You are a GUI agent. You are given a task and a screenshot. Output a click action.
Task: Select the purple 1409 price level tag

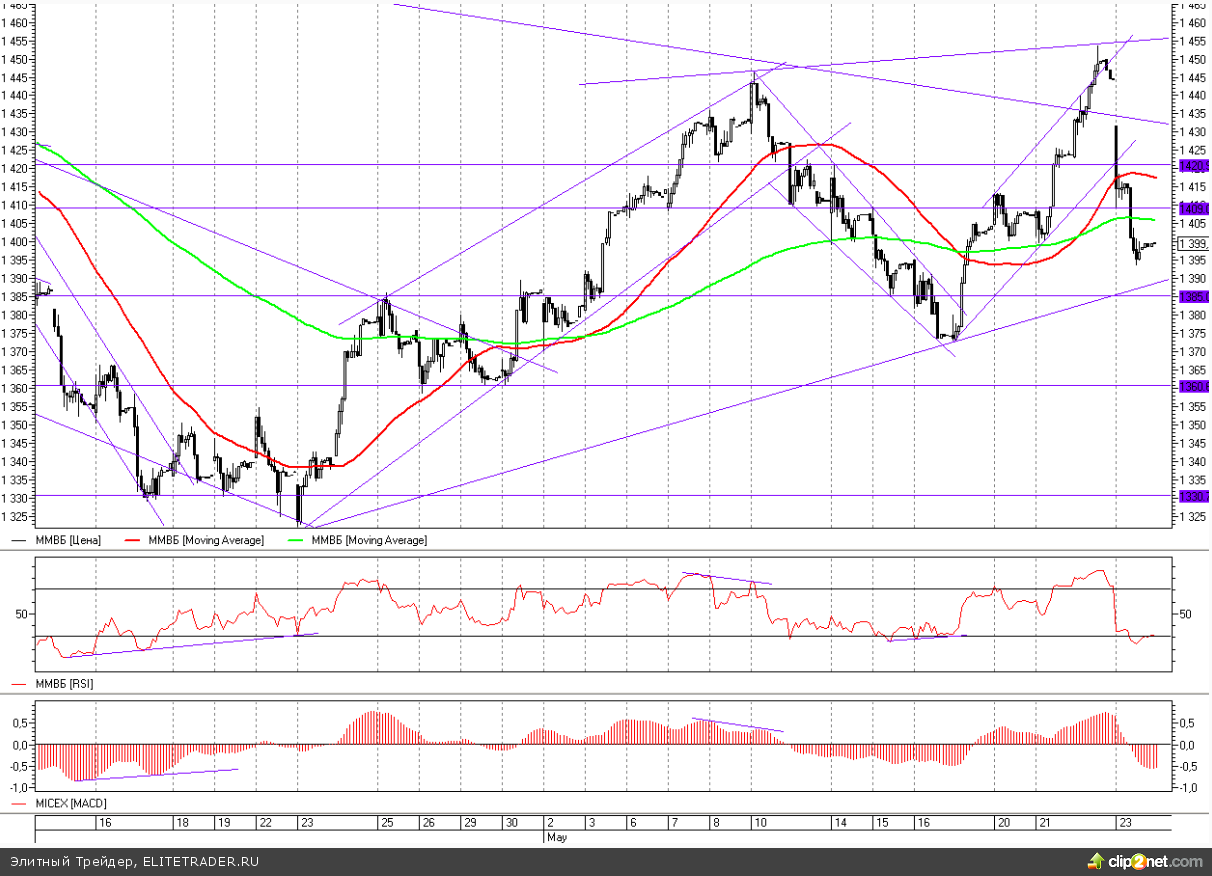(1192, 208)
